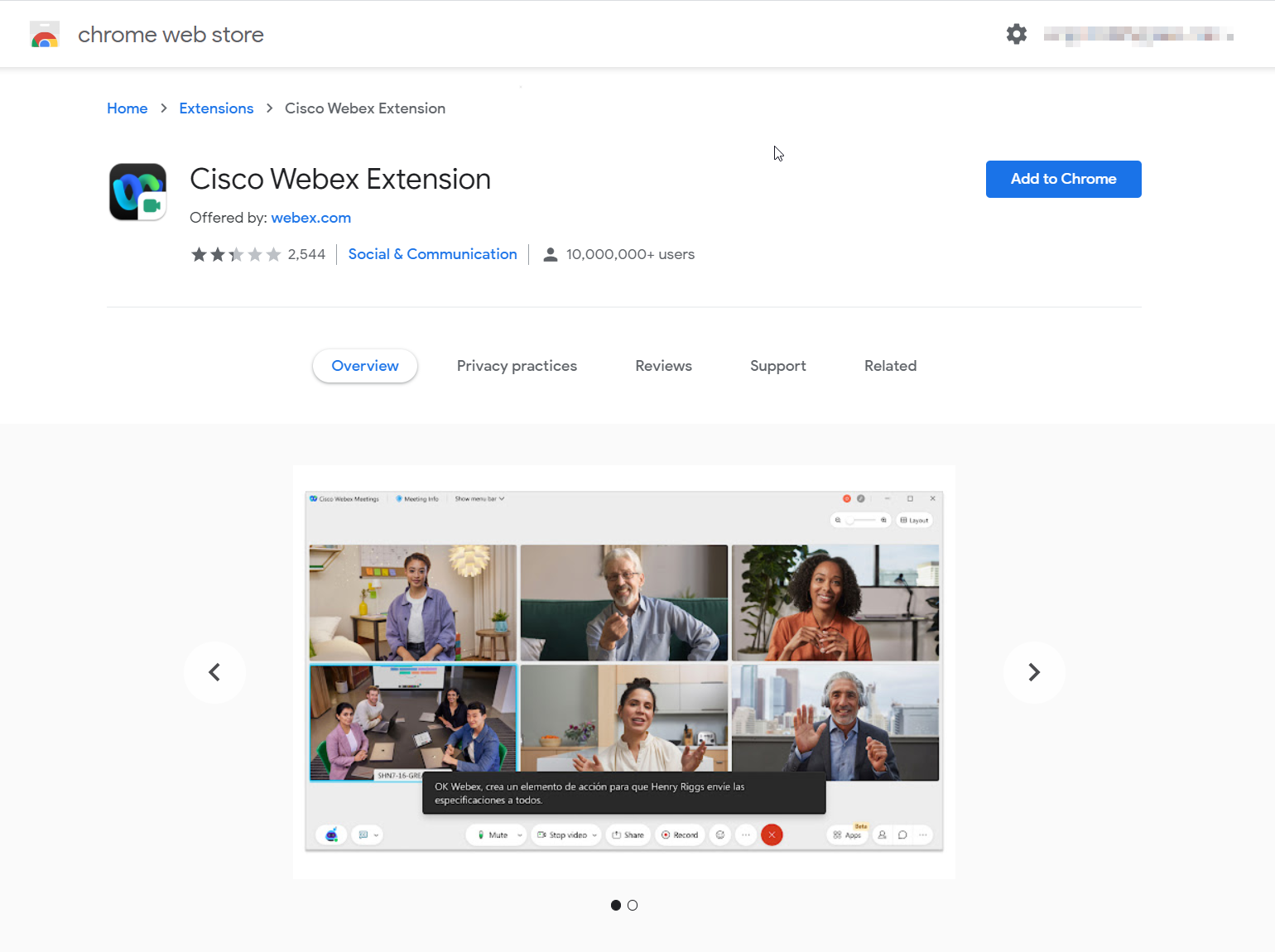1275x952 pixels.
Task: Click the chrome web store title
Action: tap(171, 35)
